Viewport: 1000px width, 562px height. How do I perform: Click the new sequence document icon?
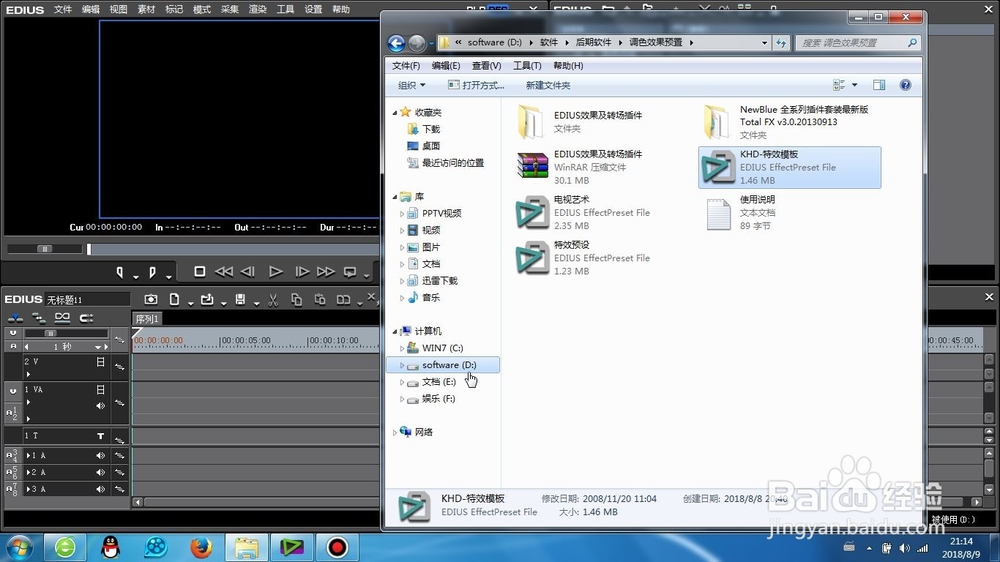[174, 299]
